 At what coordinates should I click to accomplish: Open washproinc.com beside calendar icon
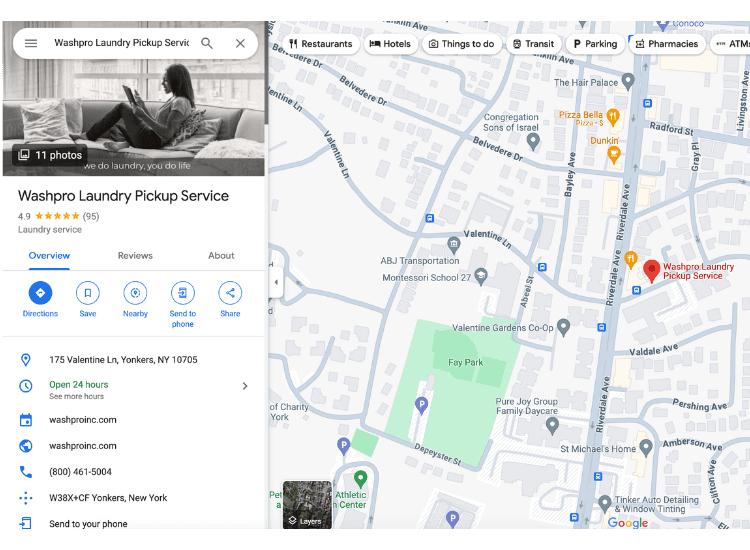[83, 420]
